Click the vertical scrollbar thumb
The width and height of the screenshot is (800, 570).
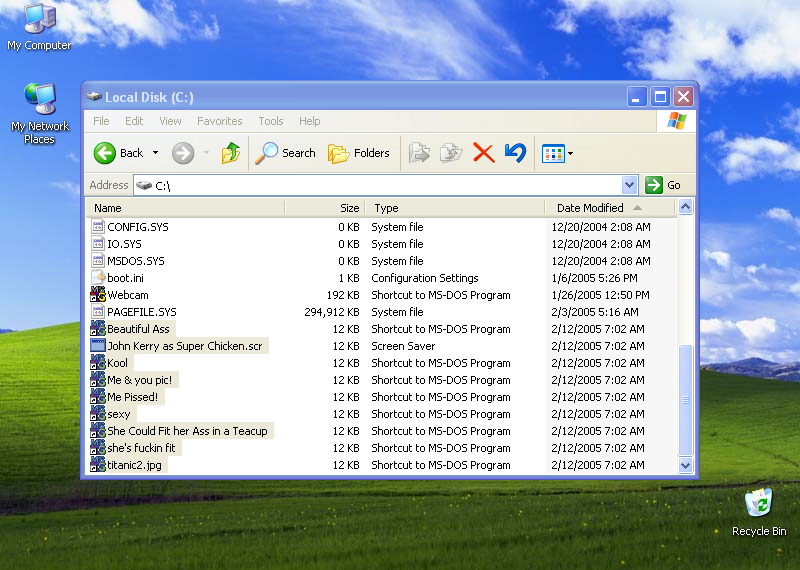(x=685, y=401)
